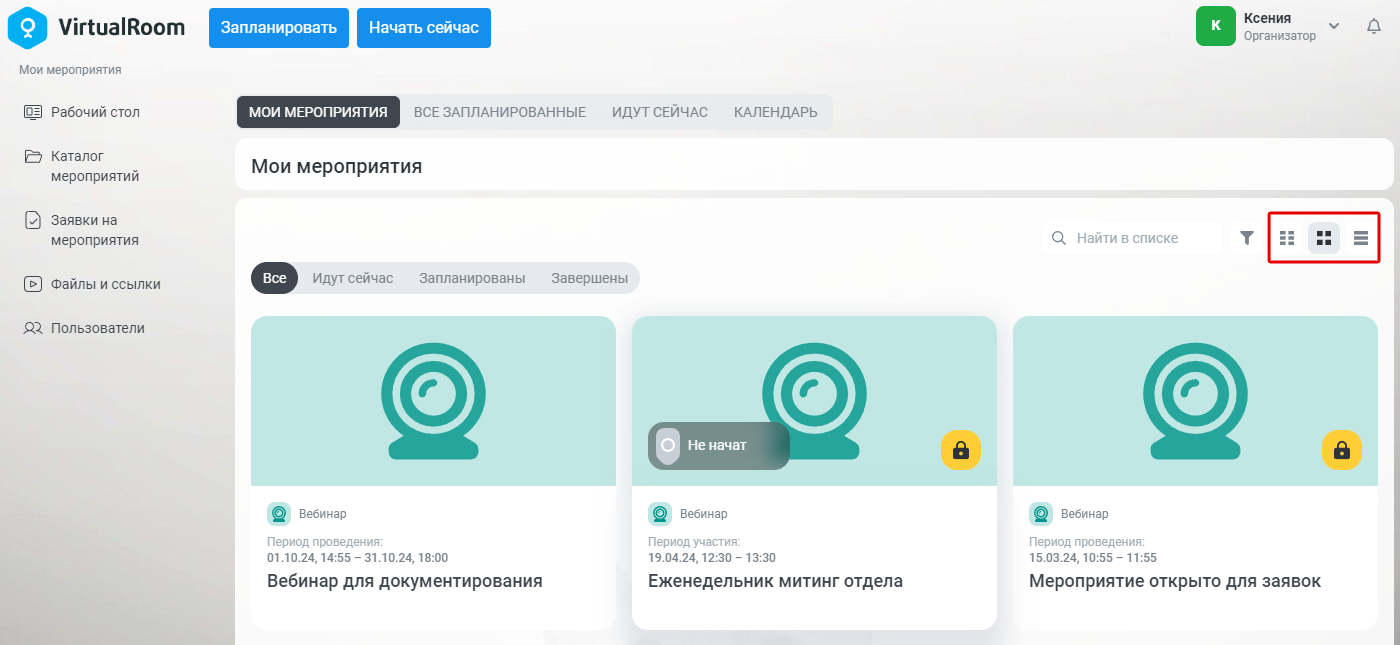Image resolution: width=1400 pixels, height=645 pixels.
Task: Click the Начать сейчас button
Action: [x=424, y=28]
